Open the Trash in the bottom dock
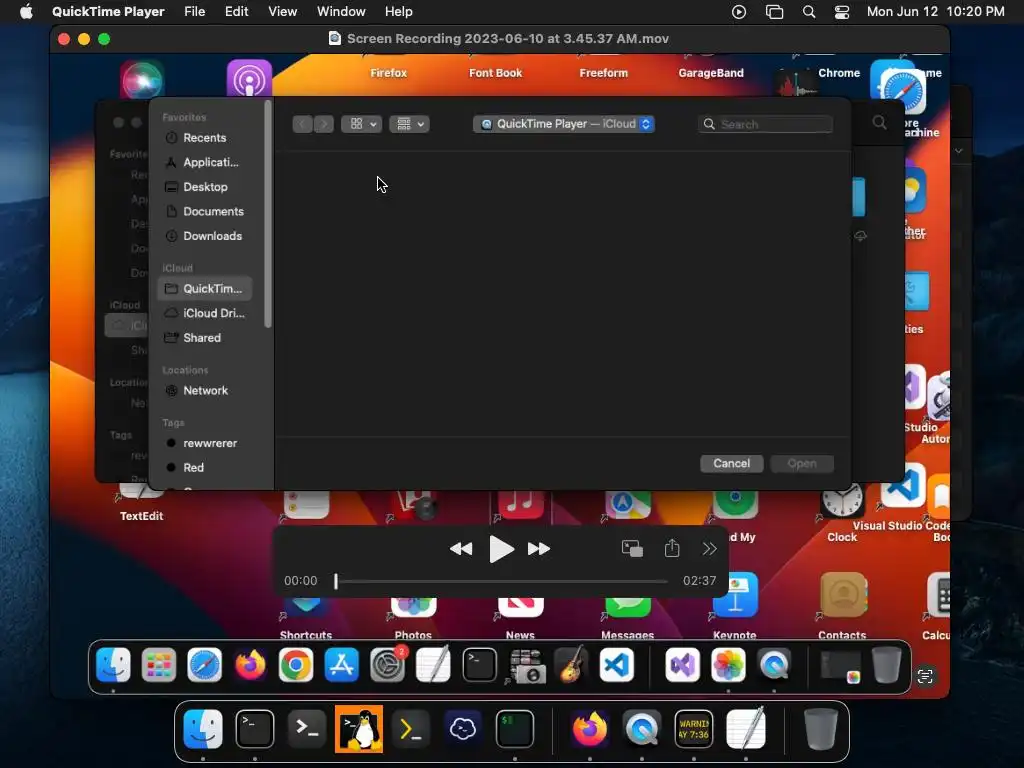This screenshot has width=1024, height=768. pyautogui.click(x=820, y=729)
